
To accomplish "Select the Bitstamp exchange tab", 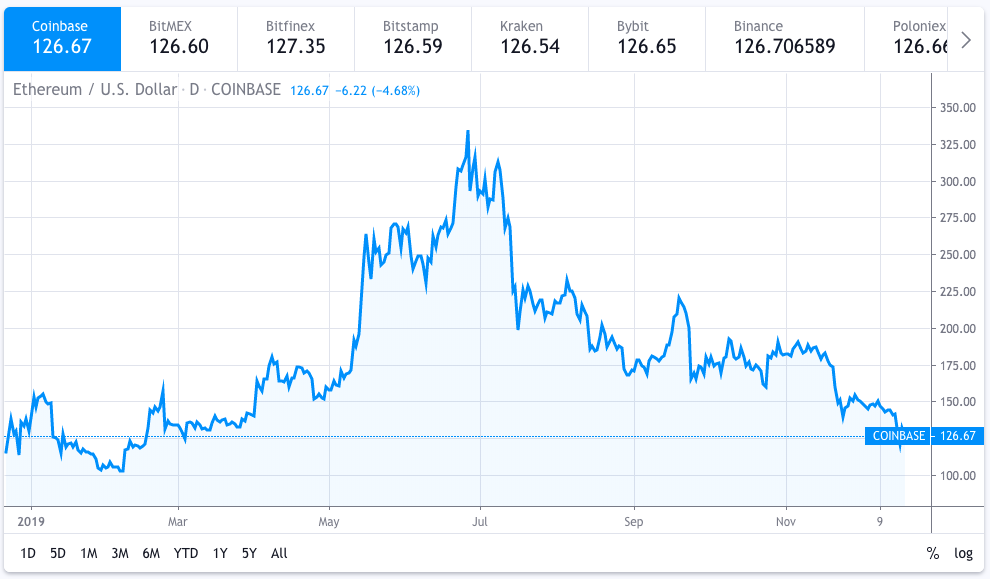I will click(413, 39).
